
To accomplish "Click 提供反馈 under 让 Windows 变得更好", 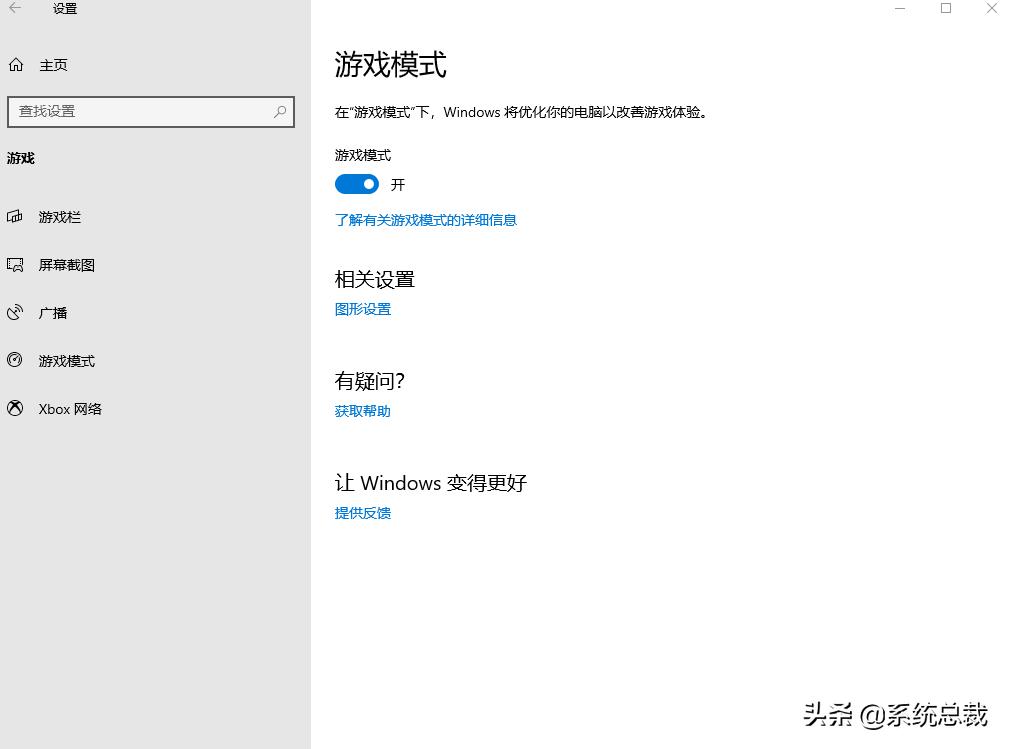I will click(x=362, y=513).
